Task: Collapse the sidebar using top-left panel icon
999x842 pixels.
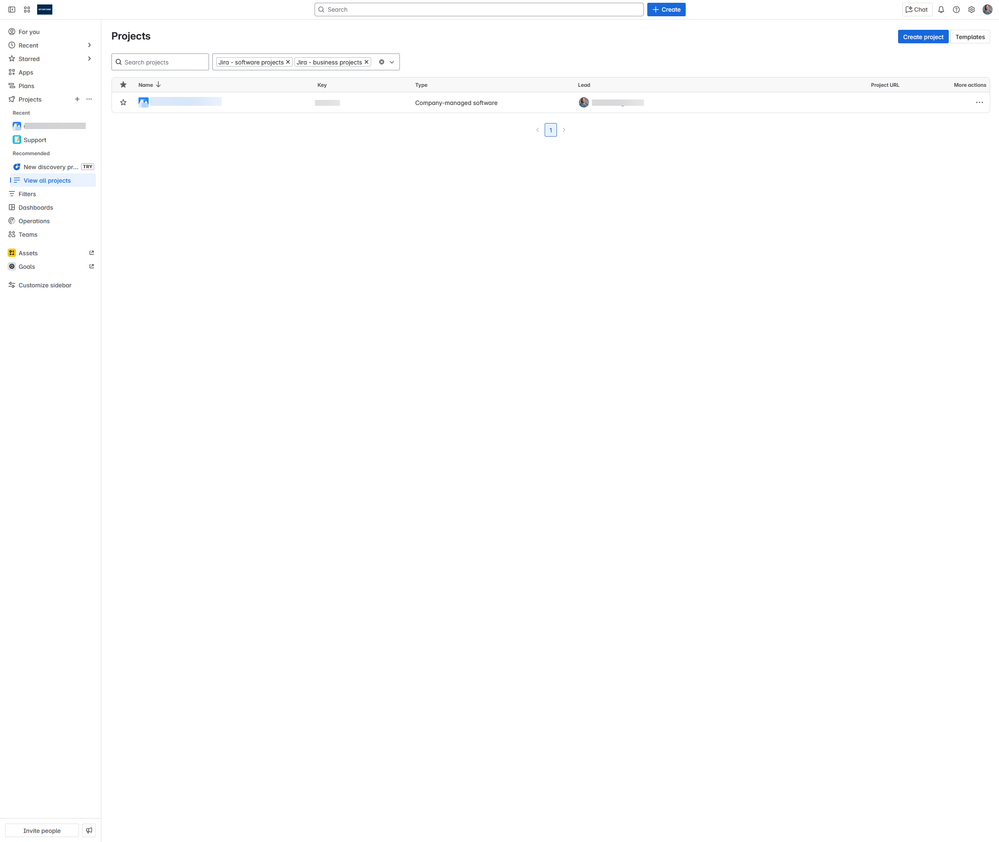Action: [11, 10]
